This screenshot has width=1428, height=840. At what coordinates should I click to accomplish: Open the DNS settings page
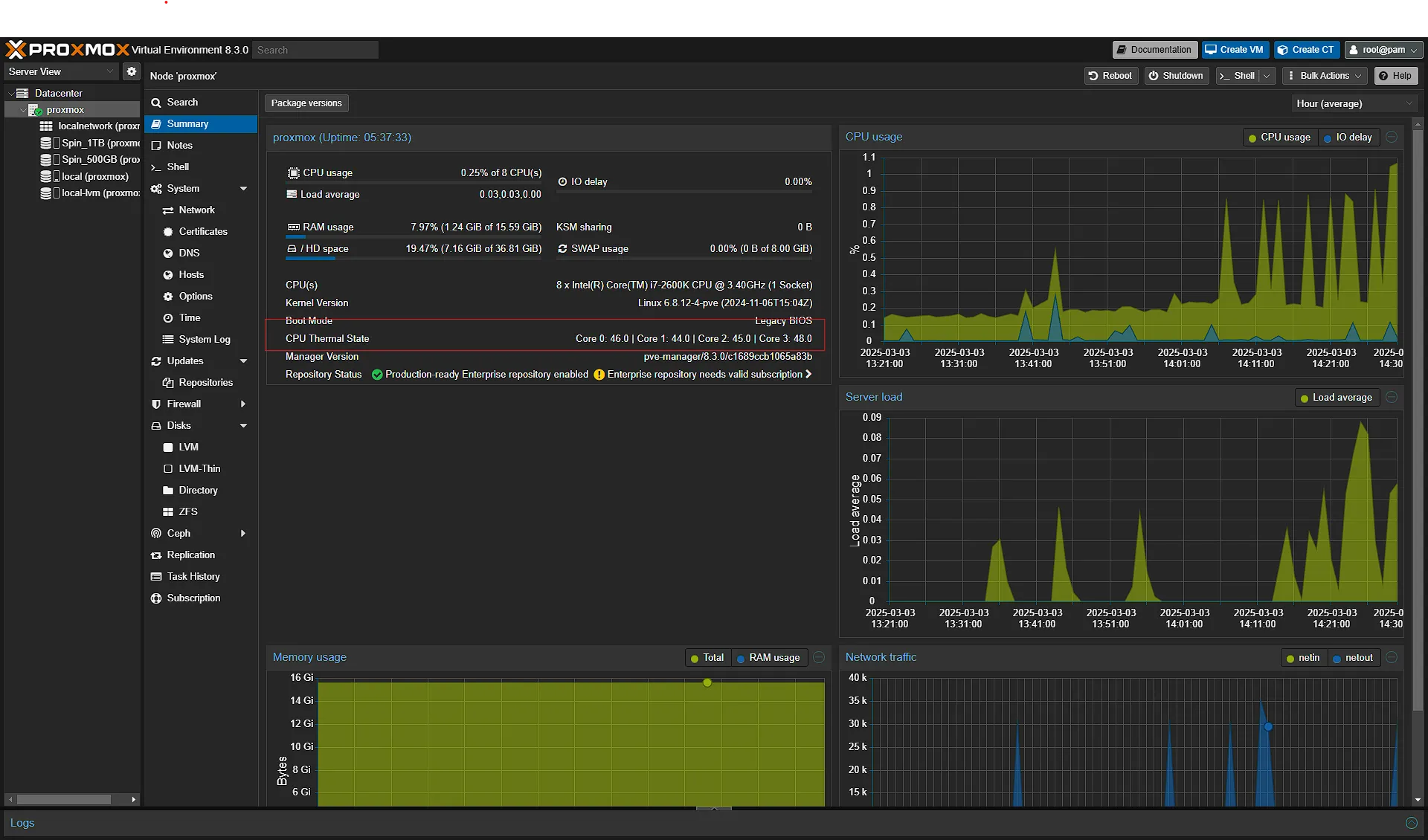(x=189, y=253)
